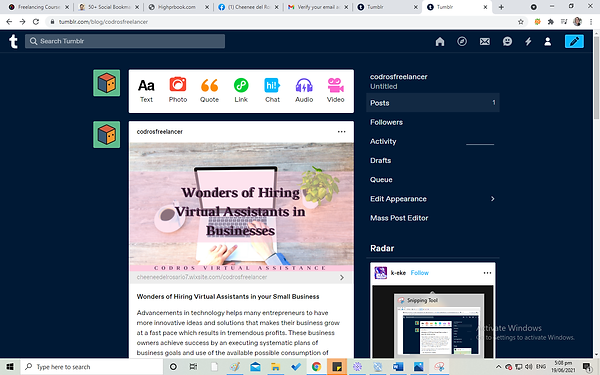Reload the page
This screenshot has height=375, width=600.
tap(36, 22)
